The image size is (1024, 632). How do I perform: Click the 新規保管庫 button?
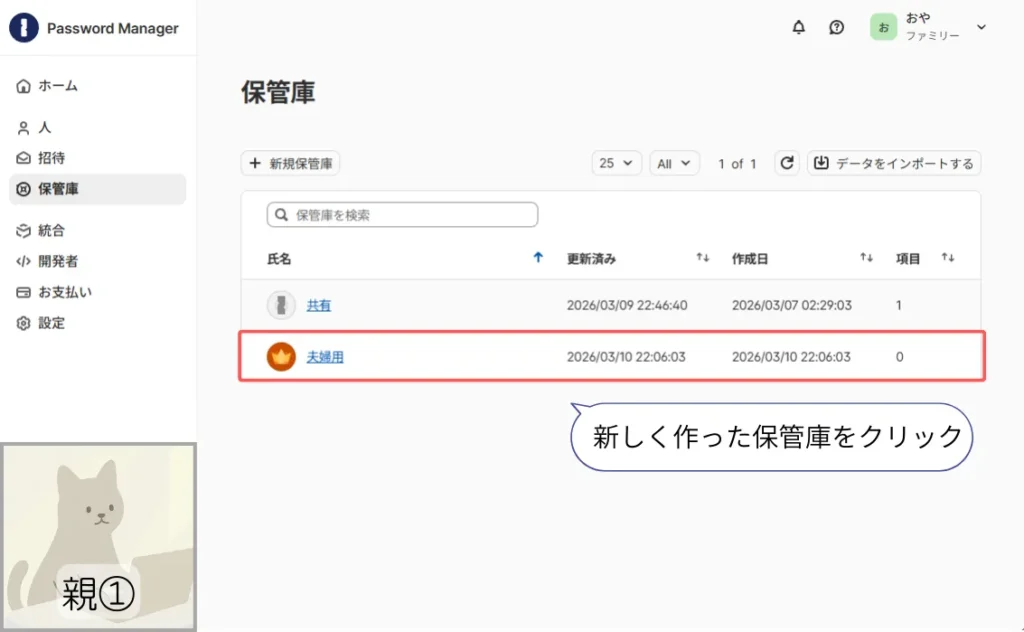pos(290,163)
